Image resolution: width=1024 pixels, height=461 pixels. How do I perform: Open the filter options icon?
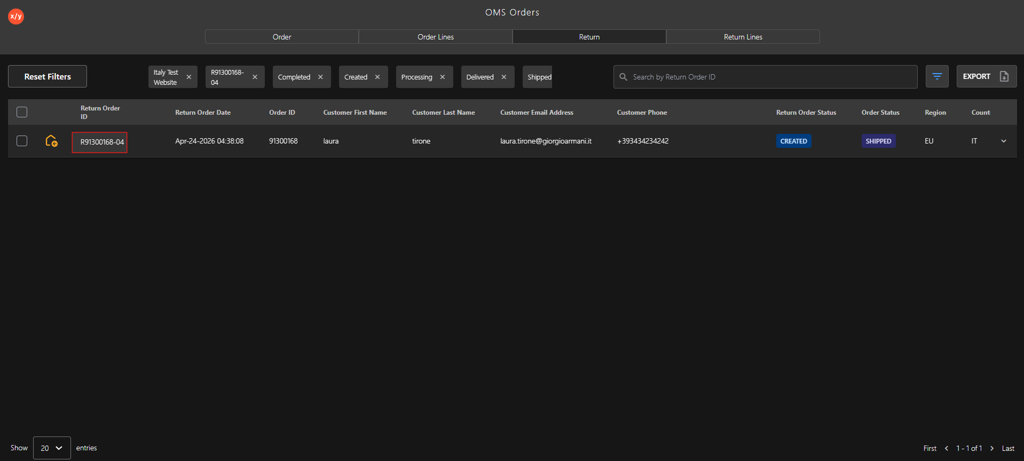(937, 76)
